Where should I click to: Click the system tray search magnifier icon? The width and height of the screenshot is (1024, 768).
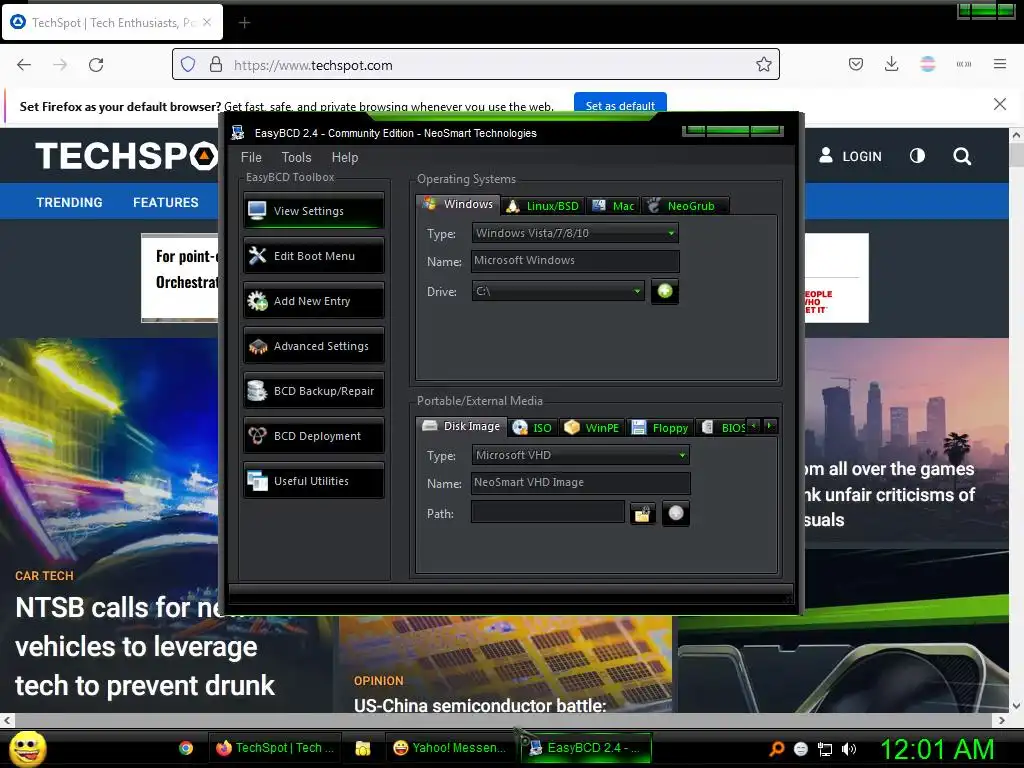776,749
